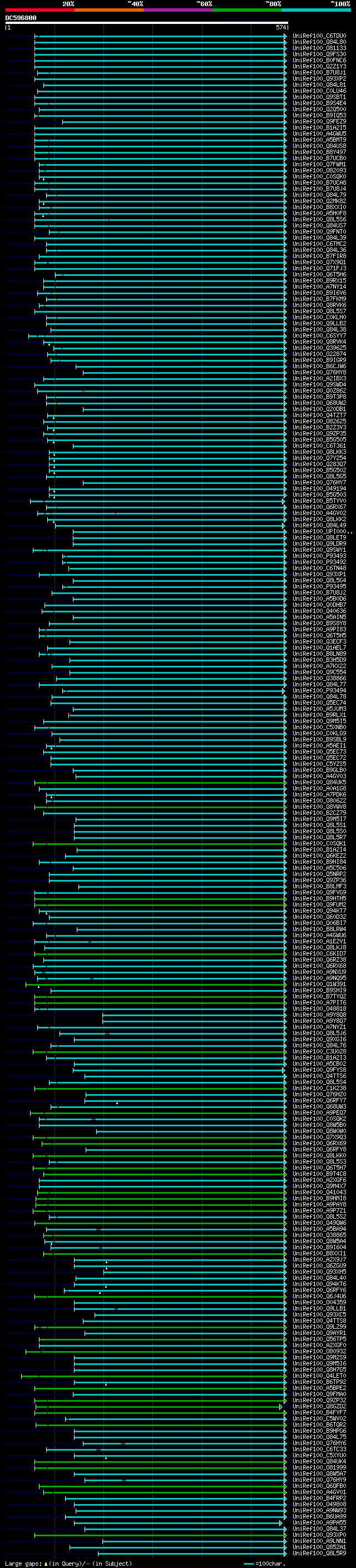The height and width of the screenshot is (1568, 356).
Task: Select the UniRef100_B3H5D9 label
Action: (x=319, y=660)
